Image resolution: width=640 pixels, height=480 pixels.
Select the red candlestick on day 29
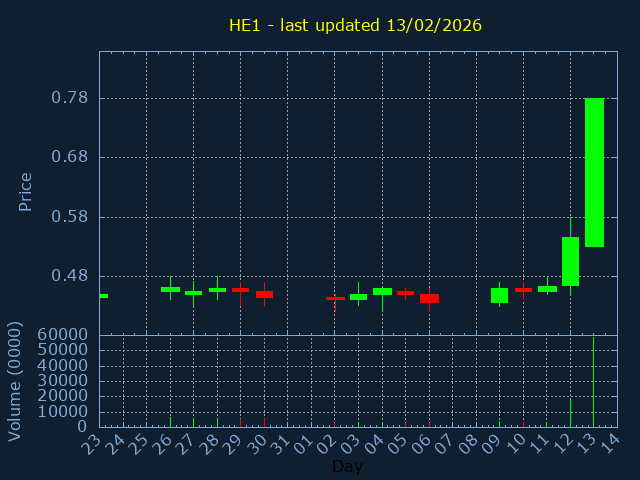click(240, 290)
